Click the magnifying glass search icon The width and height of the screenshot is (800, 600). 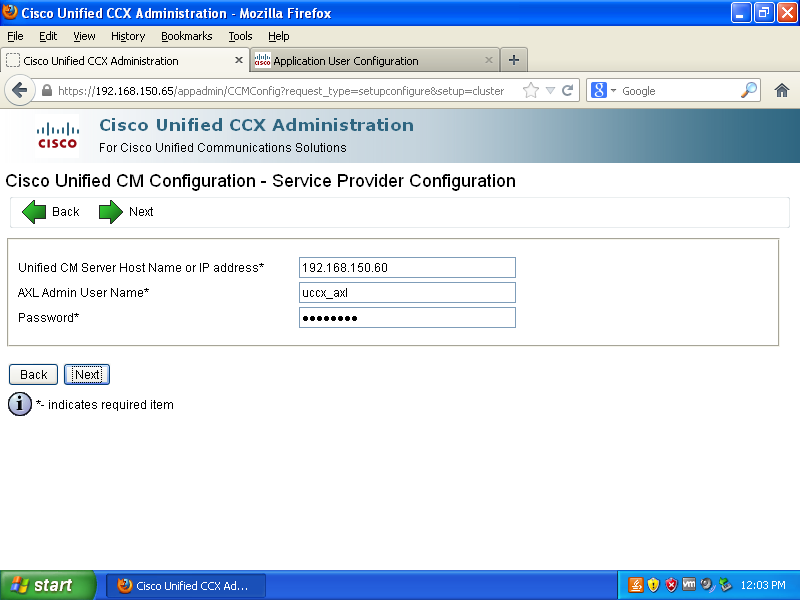coord(748,90)
